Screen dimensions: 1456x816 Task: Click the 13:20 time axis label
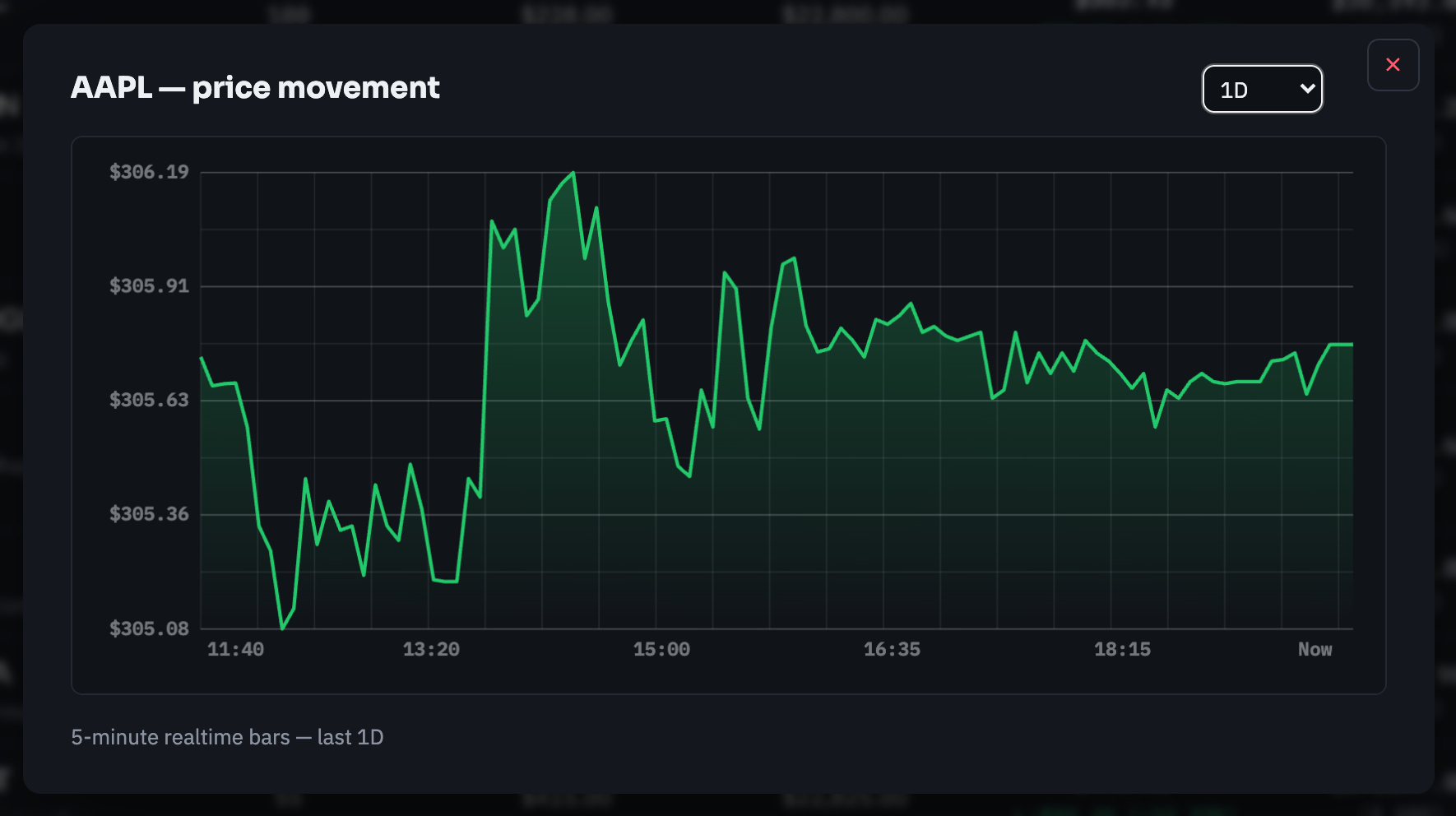pyautogui.click(x=431, y=650)
